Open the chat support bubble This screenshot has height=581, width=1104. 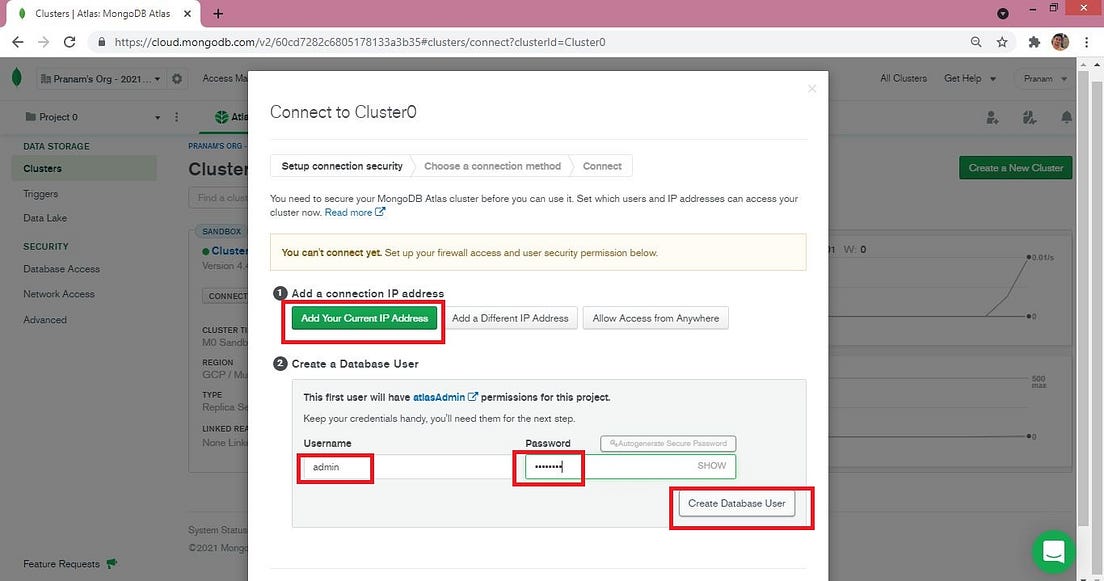pyautogui.click(x=1052, y=551)
